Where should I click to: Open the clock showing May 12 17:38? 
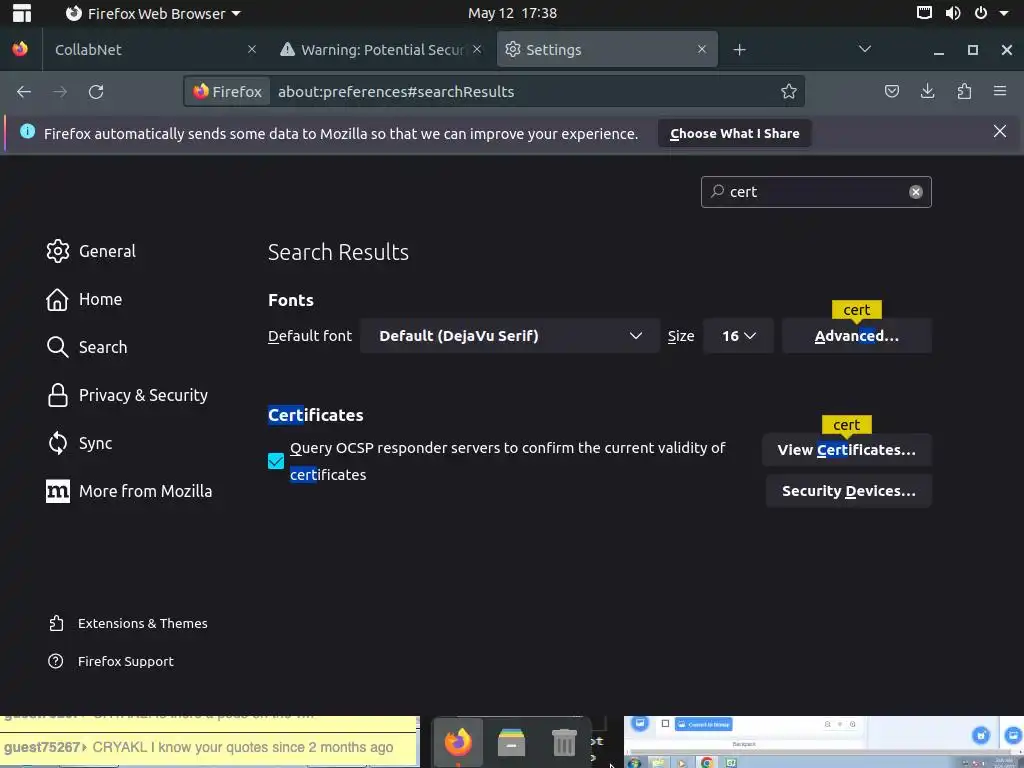tap(513, 13)
